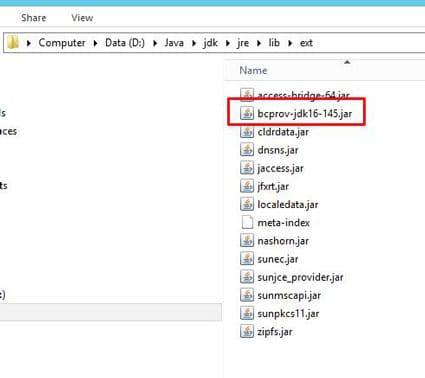Select the nashorn.jar file icon
The height and width of the screenshot is (378, 425).
click(247, 240)
